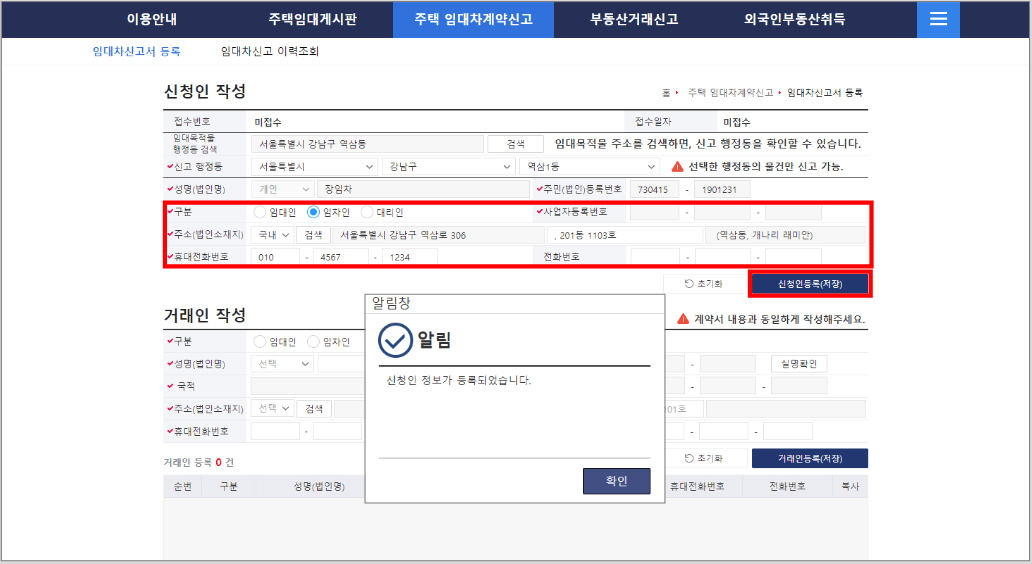Click the 역삼로 306 address field
1032x564 pixels.
(x=439, y=235)
